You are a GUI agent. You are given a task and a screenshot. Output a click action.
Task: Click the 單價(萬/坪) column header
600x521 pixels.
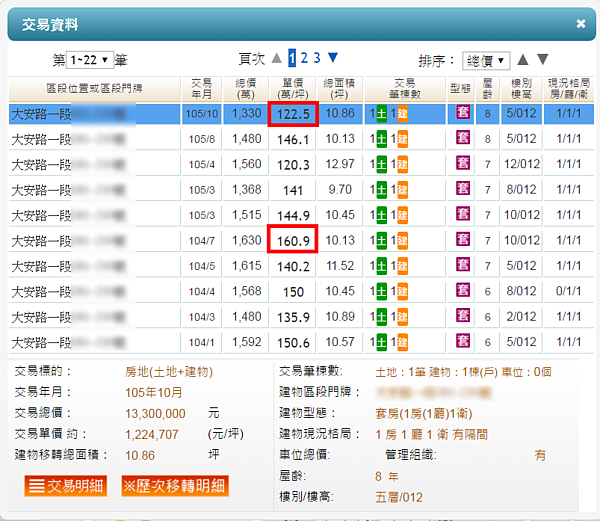click(293, 88)
